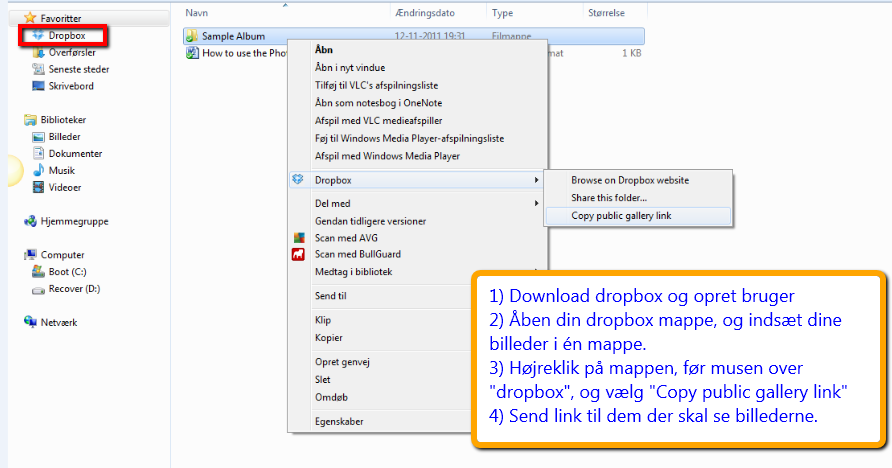892x468 pixels.
Task: Click the BullGuard icon in context menu
Action: [x=297, y=254]
